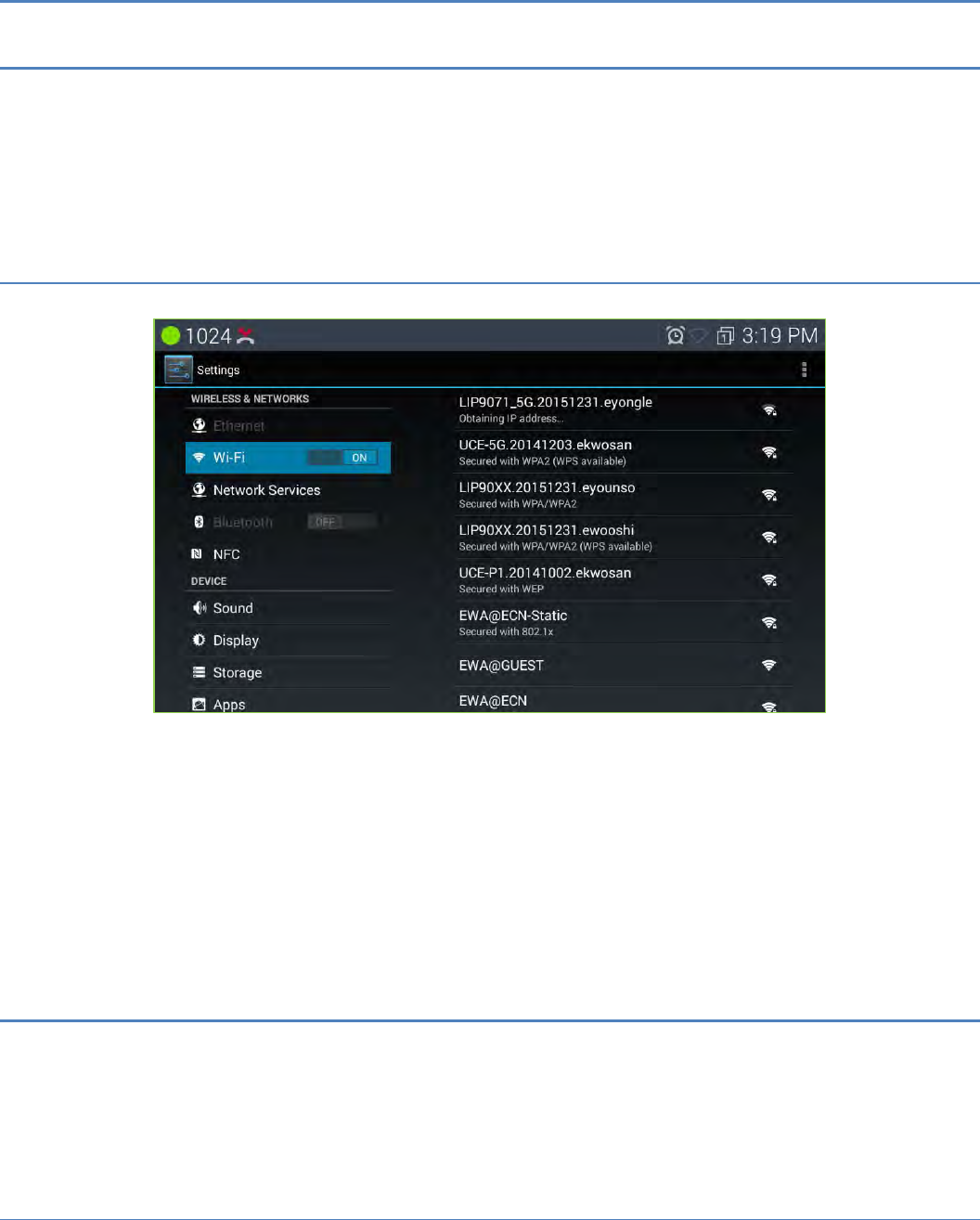Tap the NFC icon
The height and width of the screenshot is (1220, 980).
[x=197, y=553]
